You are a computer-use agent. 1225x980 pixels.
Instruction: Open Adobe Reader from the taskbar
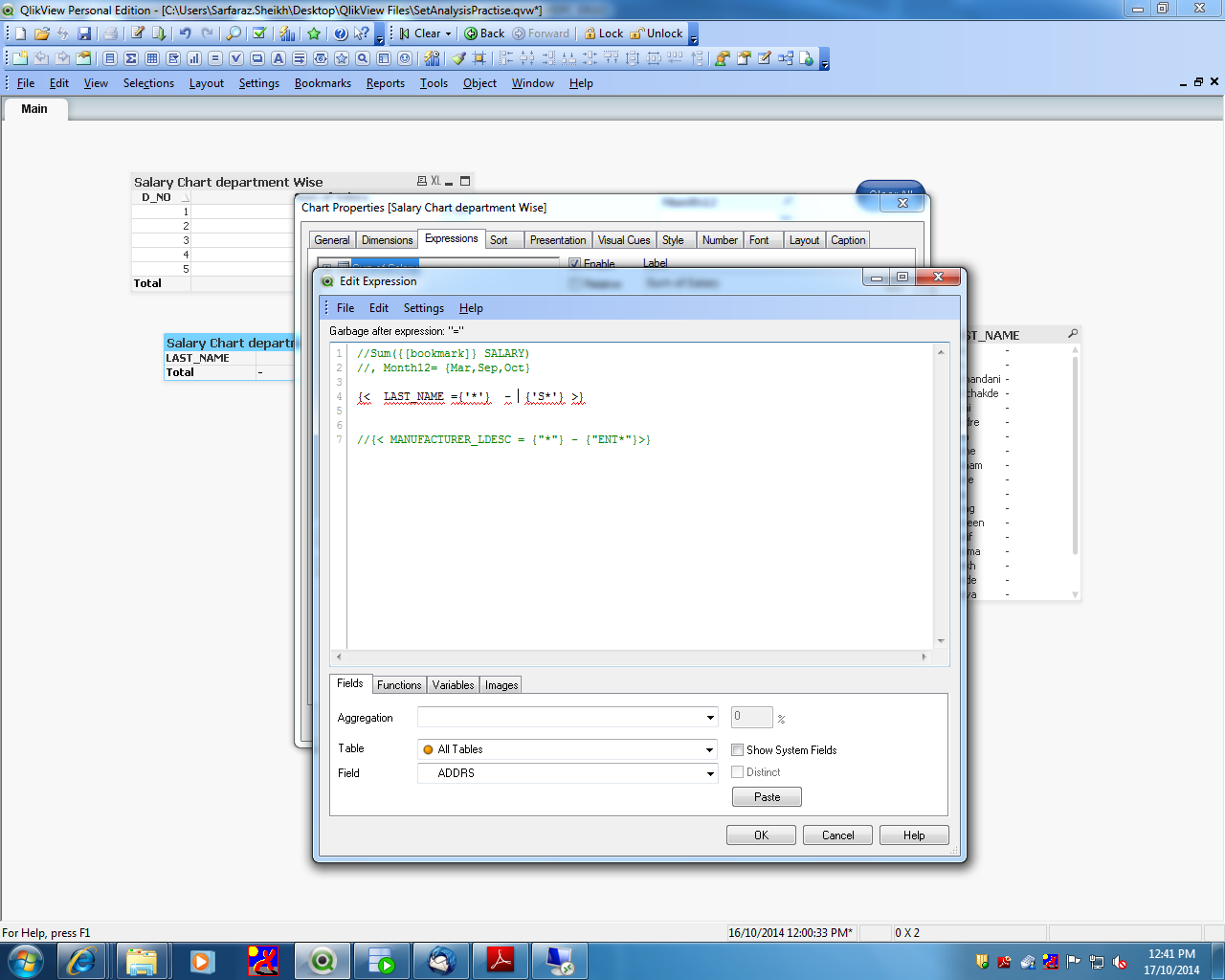pyautogui.click(x=501, y=961)
